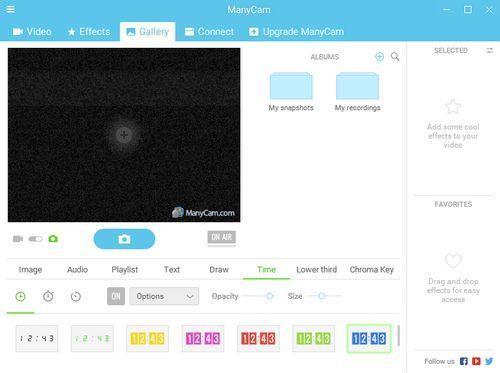The width and height of the screenshot is (500, 373).
Task: Click the FAVORITES panel heading
Action: (x=453, y=204)
